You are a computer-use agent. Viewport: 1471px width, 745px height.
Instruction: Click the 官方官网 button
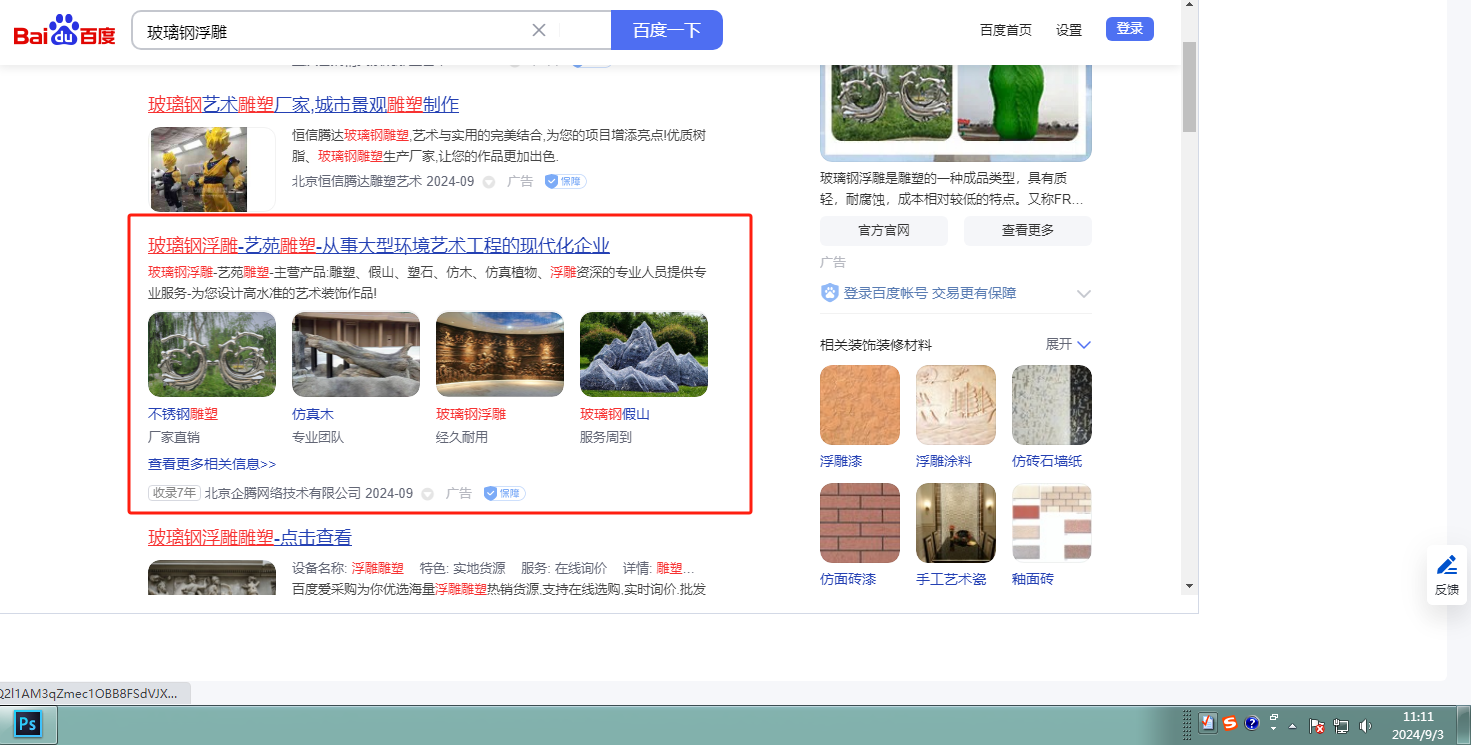point(884,231)
